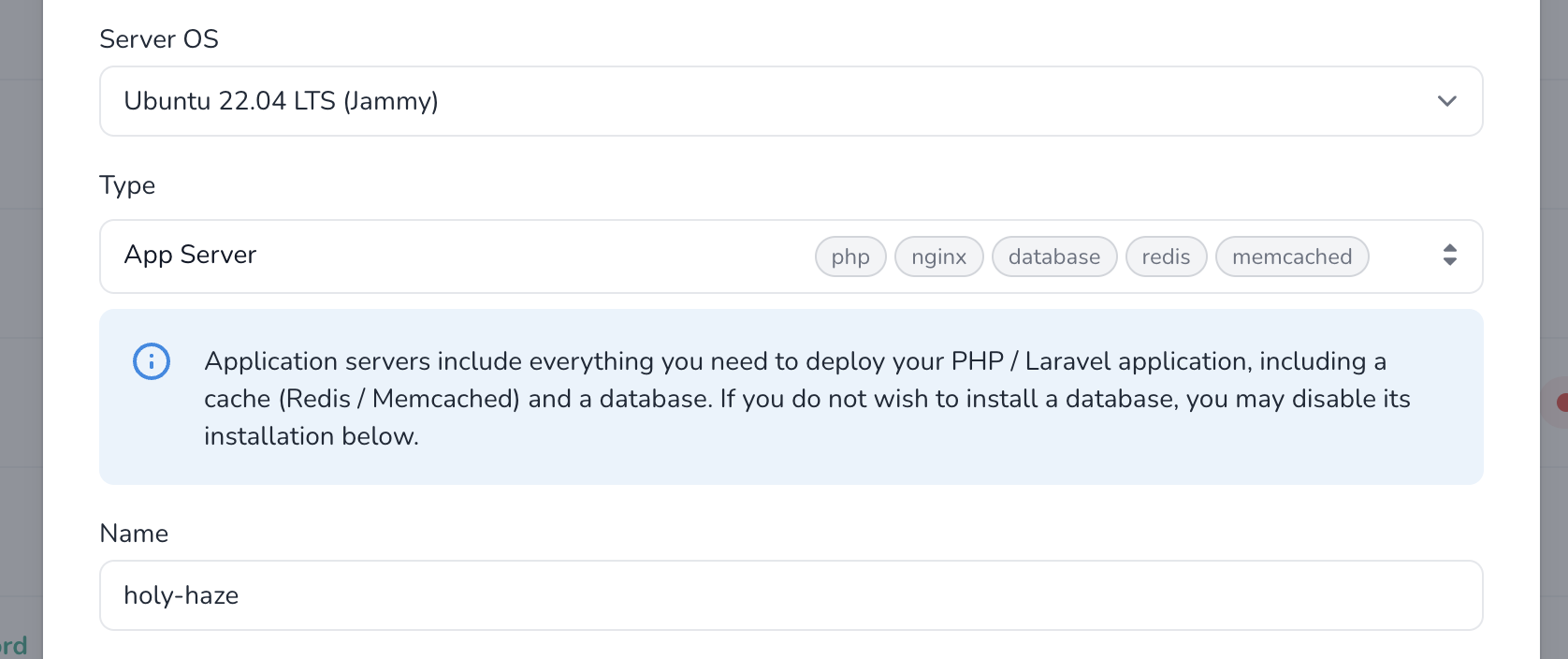Image resolution: width=1568 pixels, height=659 pixels.
Task: Click the php badge on App Server
Action: point(849,256)
